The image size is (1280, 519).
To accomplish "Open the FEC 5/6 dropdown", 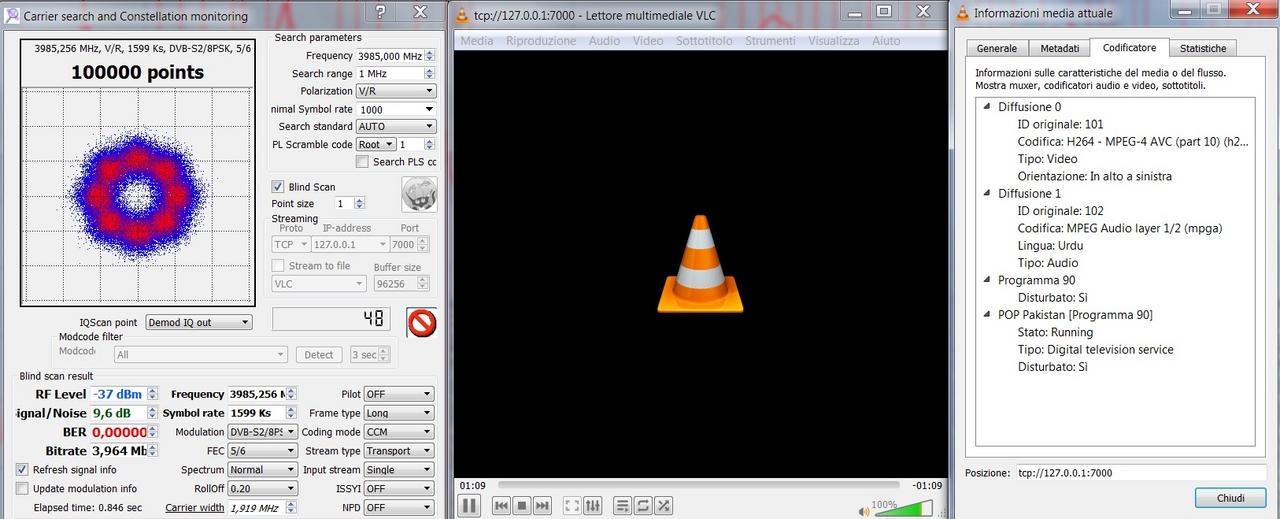I will (262, 451).
